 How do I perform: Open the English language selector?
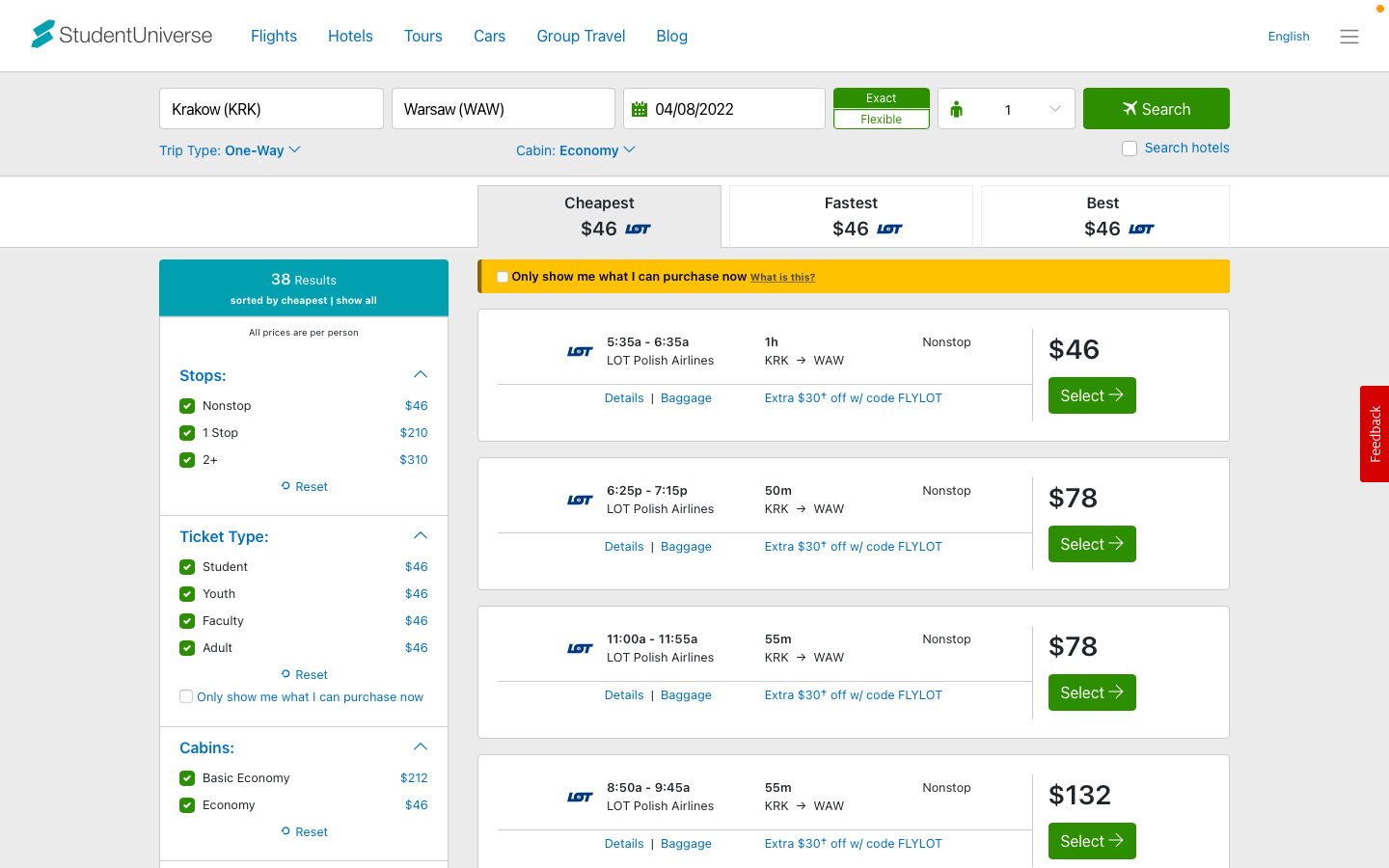[x=1289, y=37]
